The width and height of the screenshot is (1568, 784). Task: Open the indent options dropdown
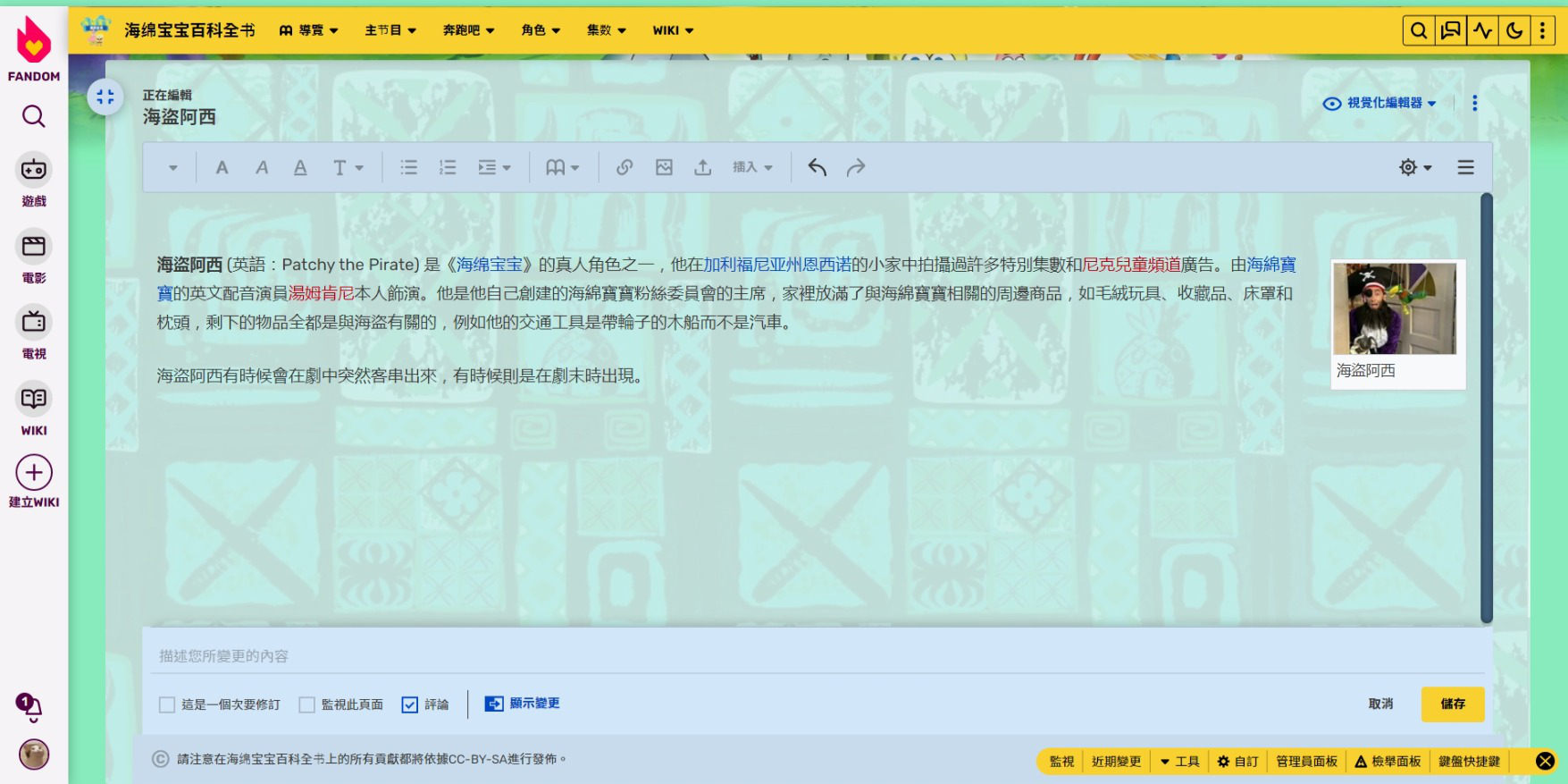click(494, 167)
